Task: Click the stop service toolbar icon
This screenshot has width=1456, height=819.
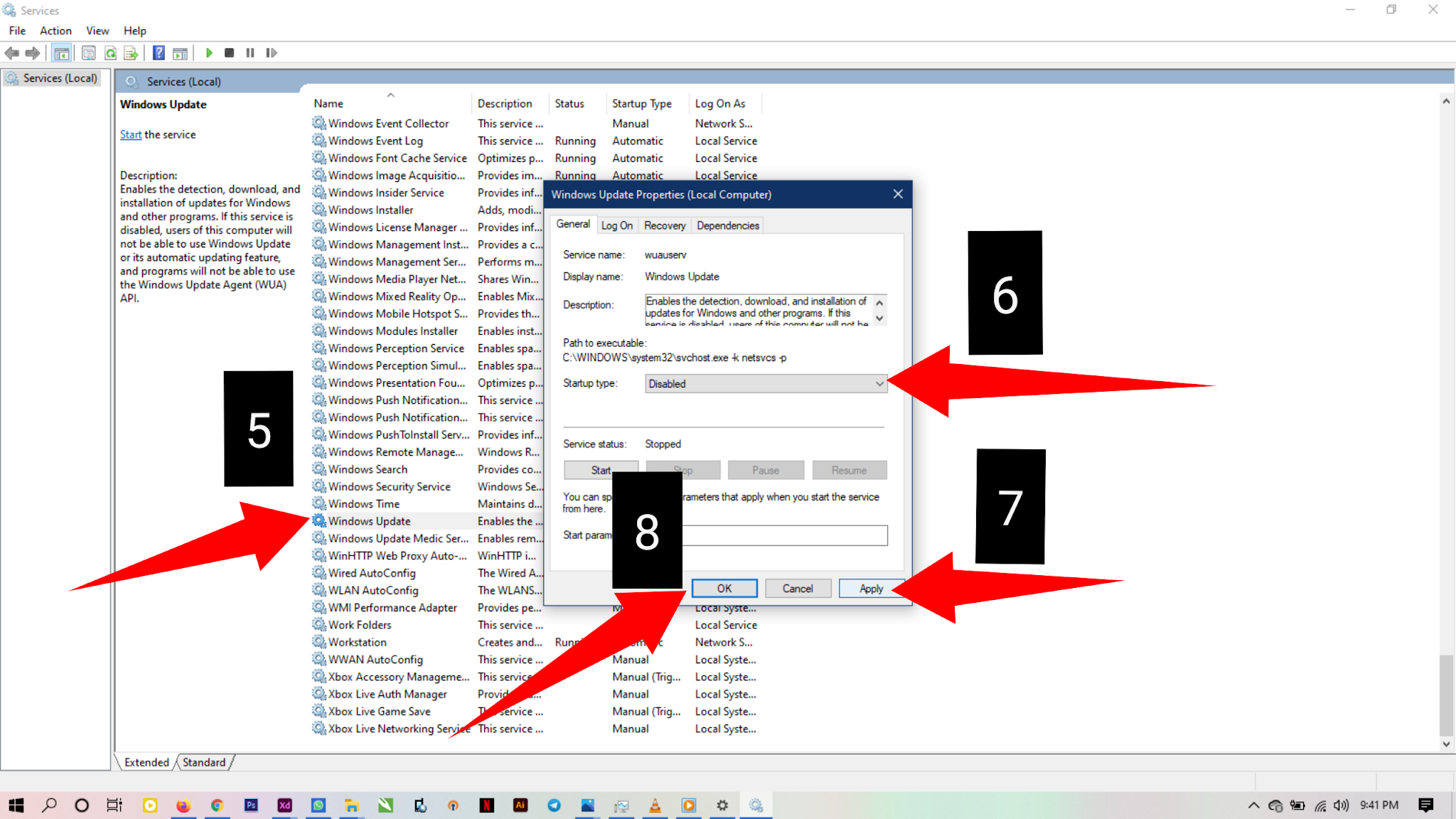Action: [229, 52]
